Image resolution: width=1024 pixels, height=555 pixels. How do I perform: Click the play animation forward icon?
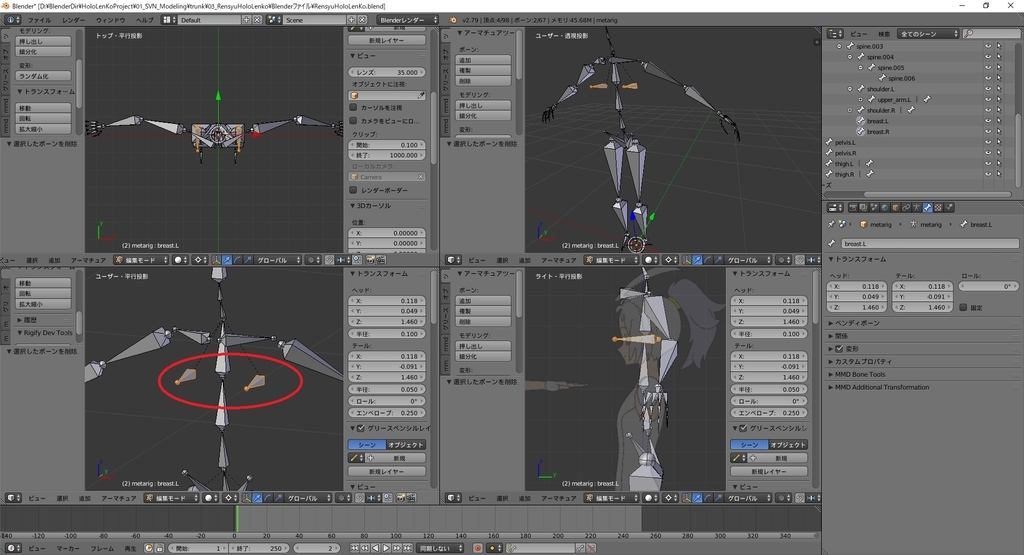pyautogui.click(x=386, y=548)
